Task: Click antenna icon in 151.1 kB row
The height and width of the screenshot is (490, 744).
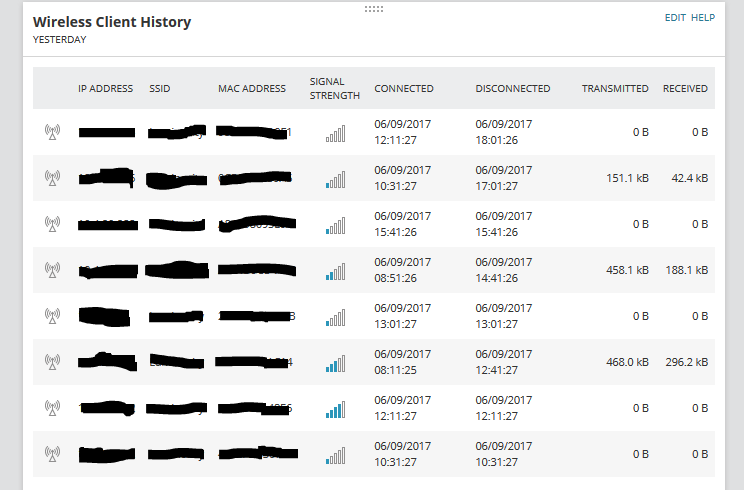Action: [52, 178]
